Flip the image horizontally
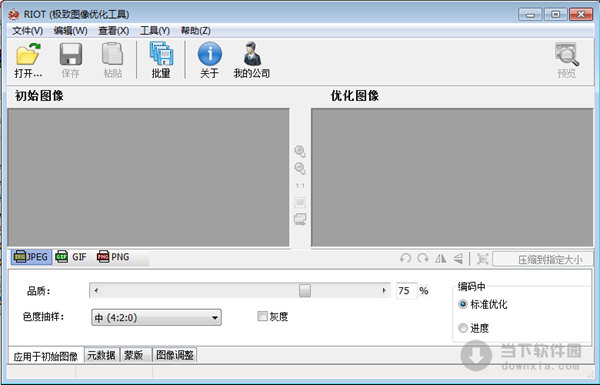This screenshot has height=385, width=600. pyautogui.click(x=440, y=259)
